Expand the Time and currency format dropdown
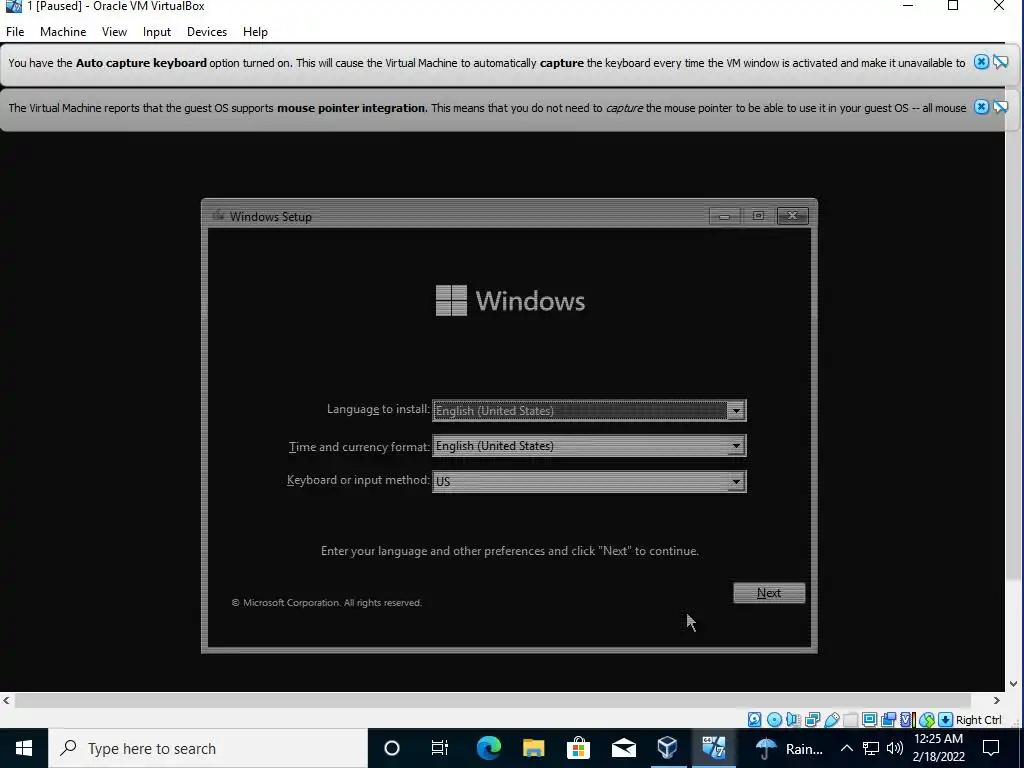The height and width of the screenshot is (768, 1024). pos(736,446)
